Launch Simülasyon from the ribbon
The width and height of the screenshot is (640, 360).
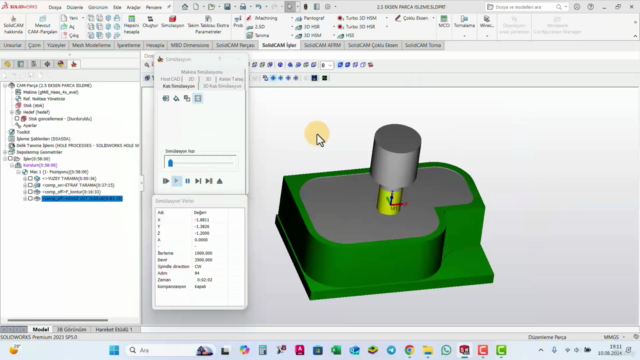click(172, 22)
